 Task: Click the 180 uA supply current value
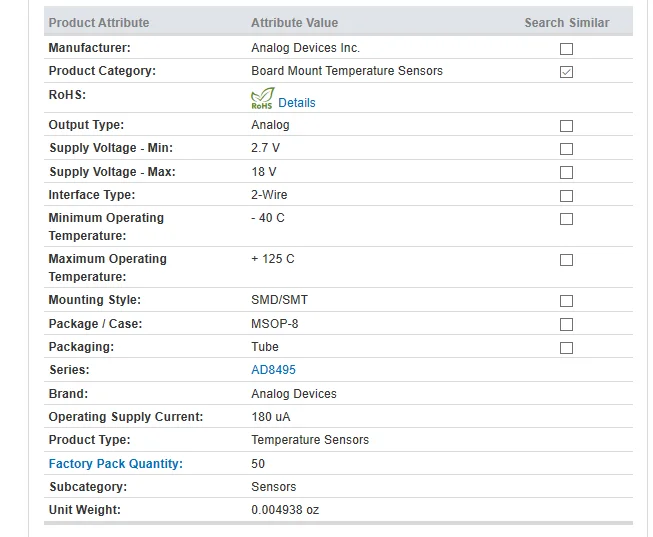tap(271, 417)
